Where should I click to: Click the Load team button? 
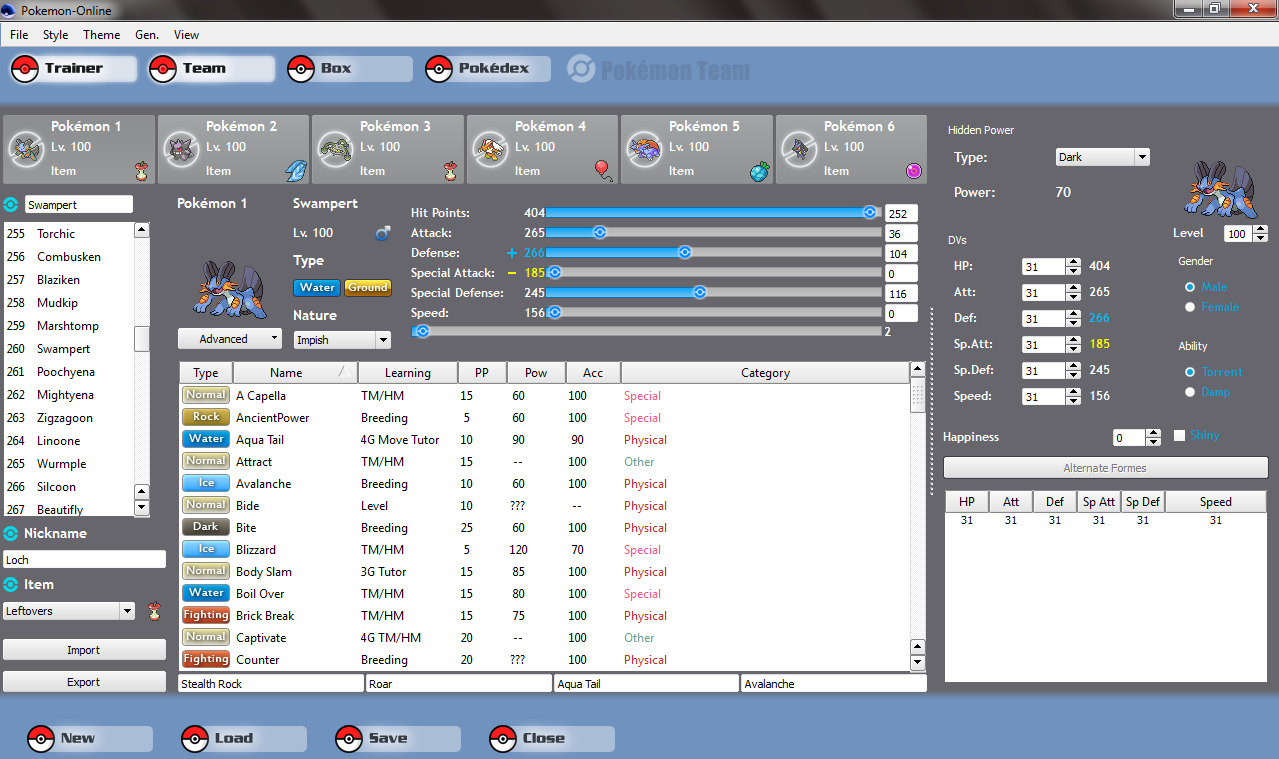pyautogui.click(x=243, y=739)
